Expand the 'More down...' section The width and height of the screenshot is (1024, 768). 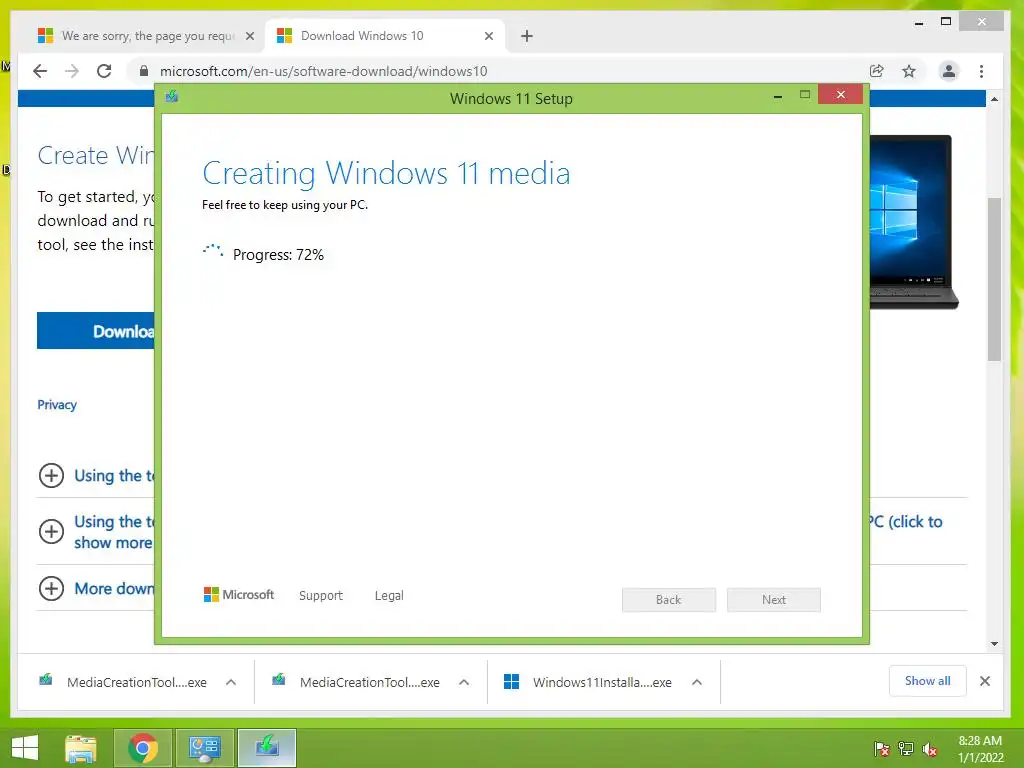52,588
